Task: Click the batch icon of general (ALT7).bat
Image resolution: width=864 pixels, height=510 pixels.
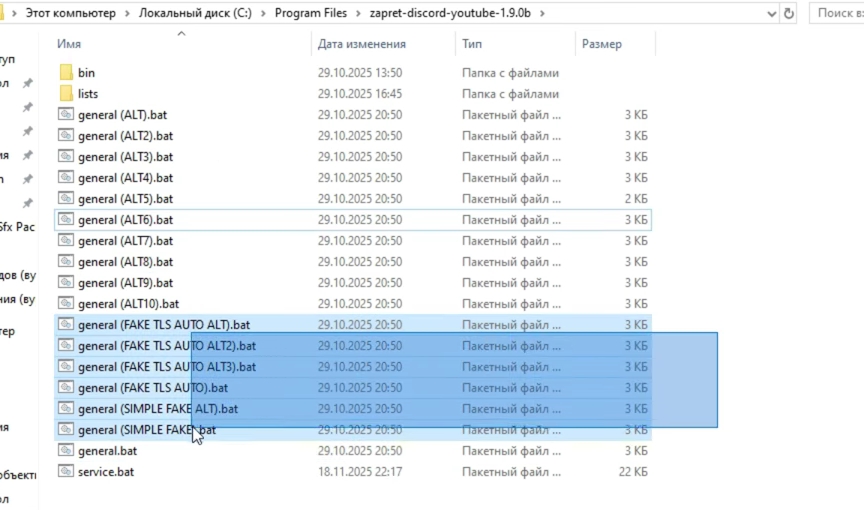Action: (66, 240)
